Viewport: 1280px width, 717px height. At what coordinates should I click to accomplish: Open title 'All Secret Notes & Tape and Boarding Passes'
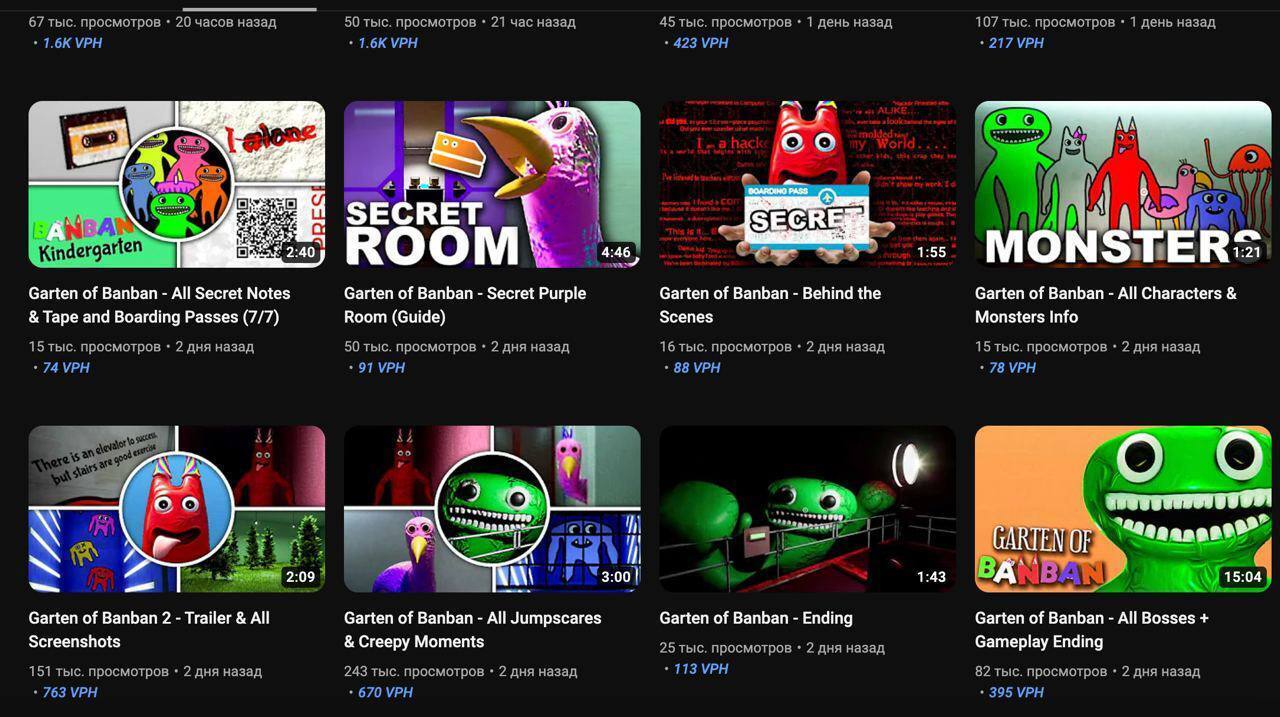pos(159,305)
